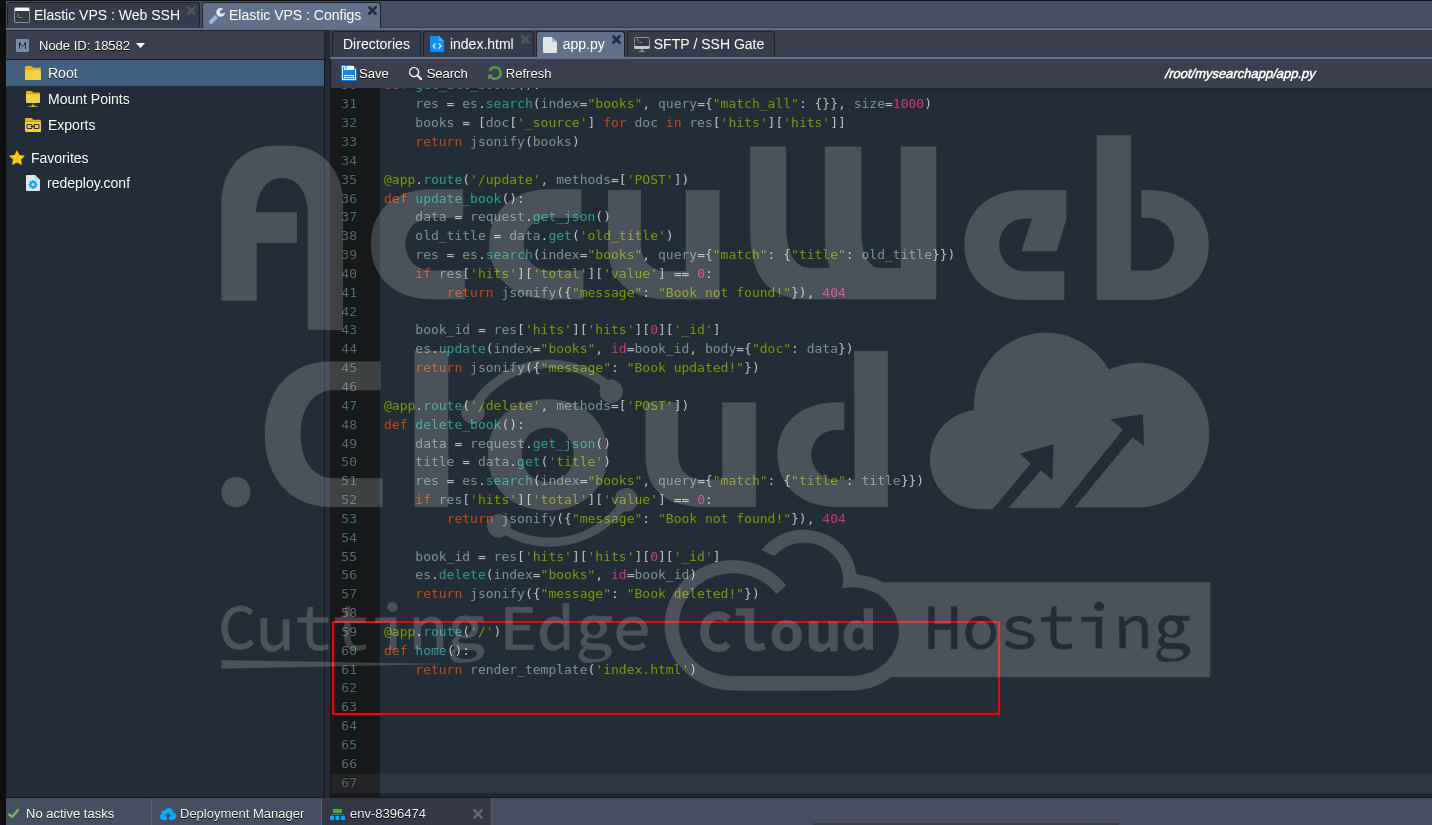The width and height of the screenshot is (1432, 825).
Task: Close the index.html editor tab
Action: coord(525,40)
